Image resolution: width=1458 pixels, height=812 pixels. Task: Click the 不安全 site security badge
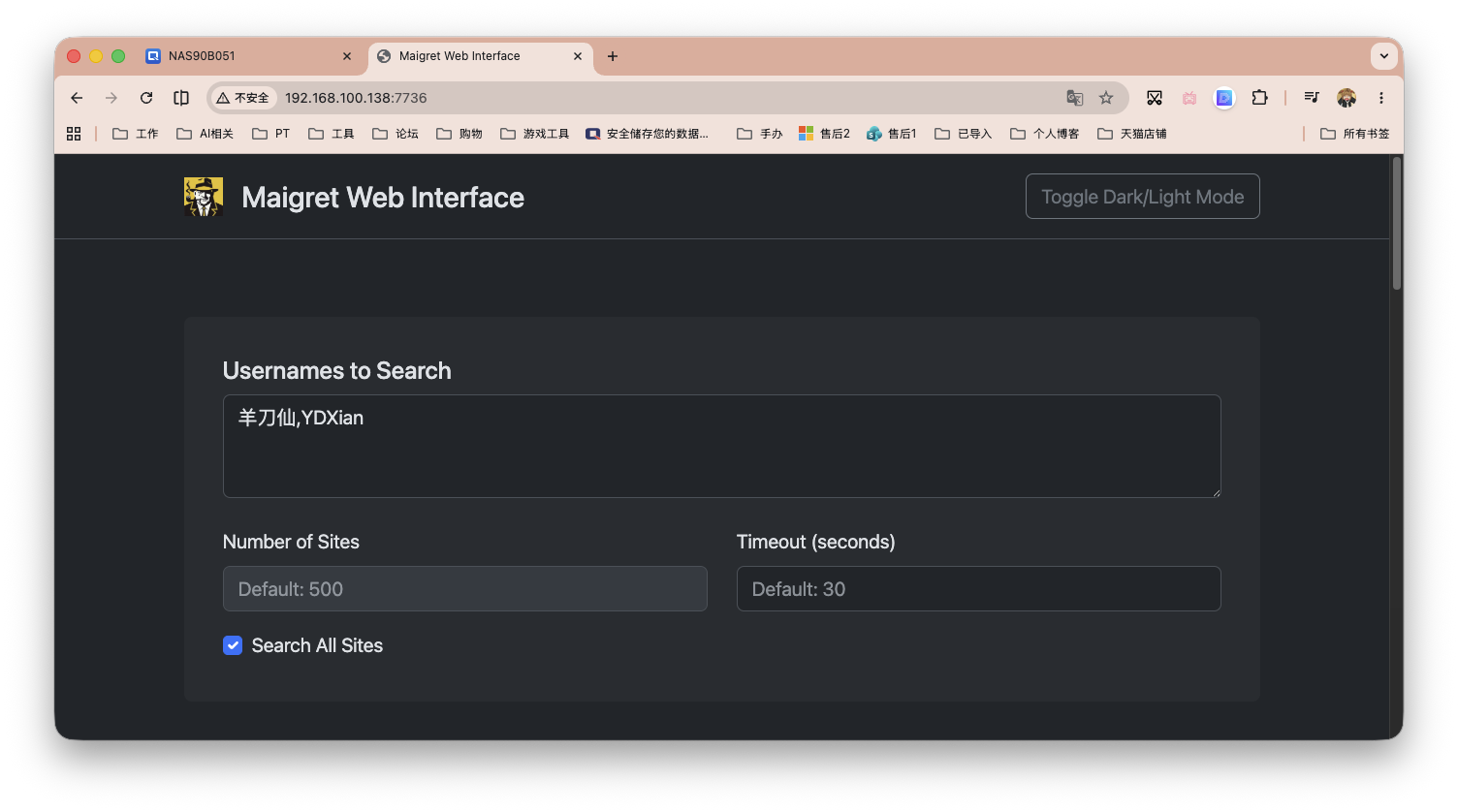(x=244, y=98)
